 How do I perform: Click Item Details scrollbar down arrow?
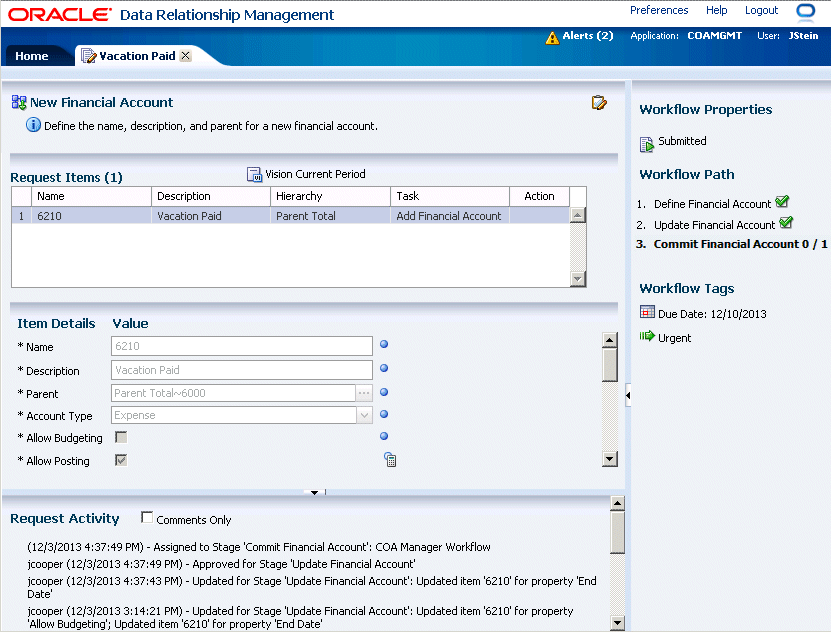[x=610, y=459]
